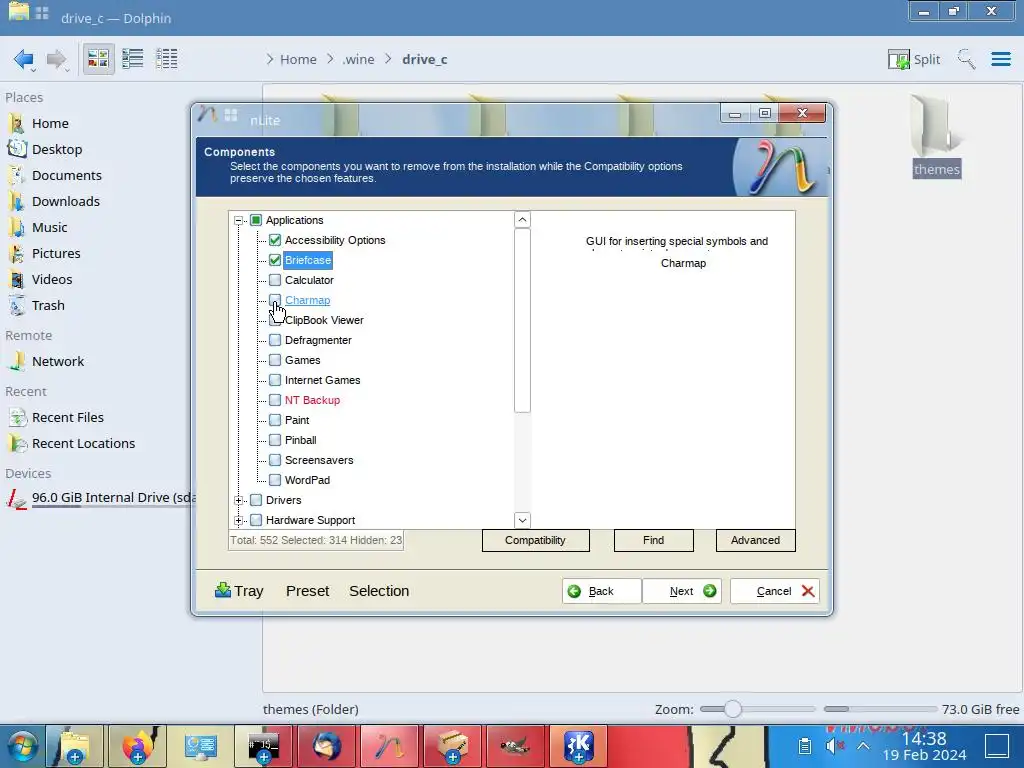Click show desktop button at taskbar end
This screenshot has width=1024, height=768.
click(997, 746)
